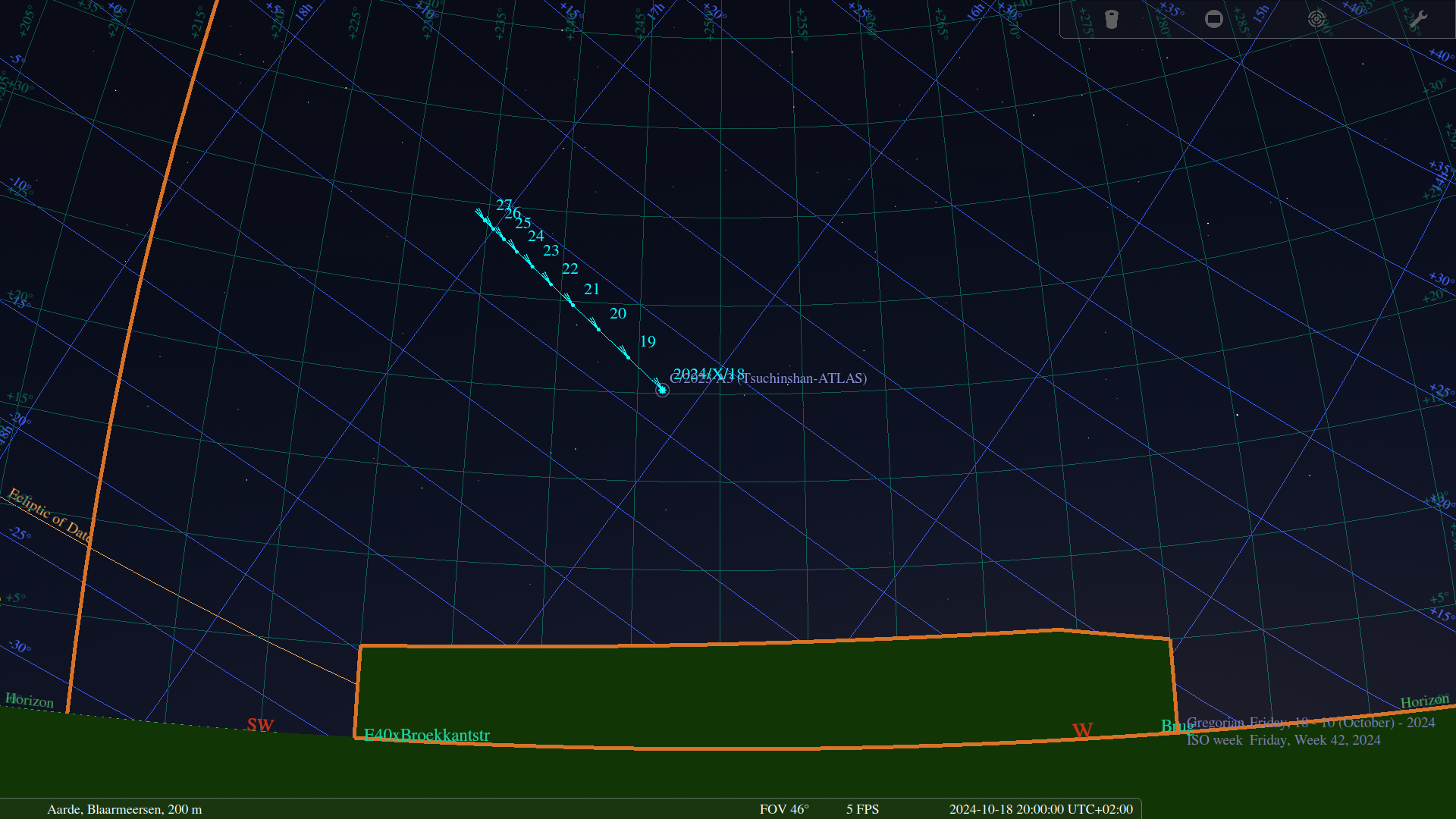Click location text Aarde, Blaarmeersen, 200 m

pos(124,809)
